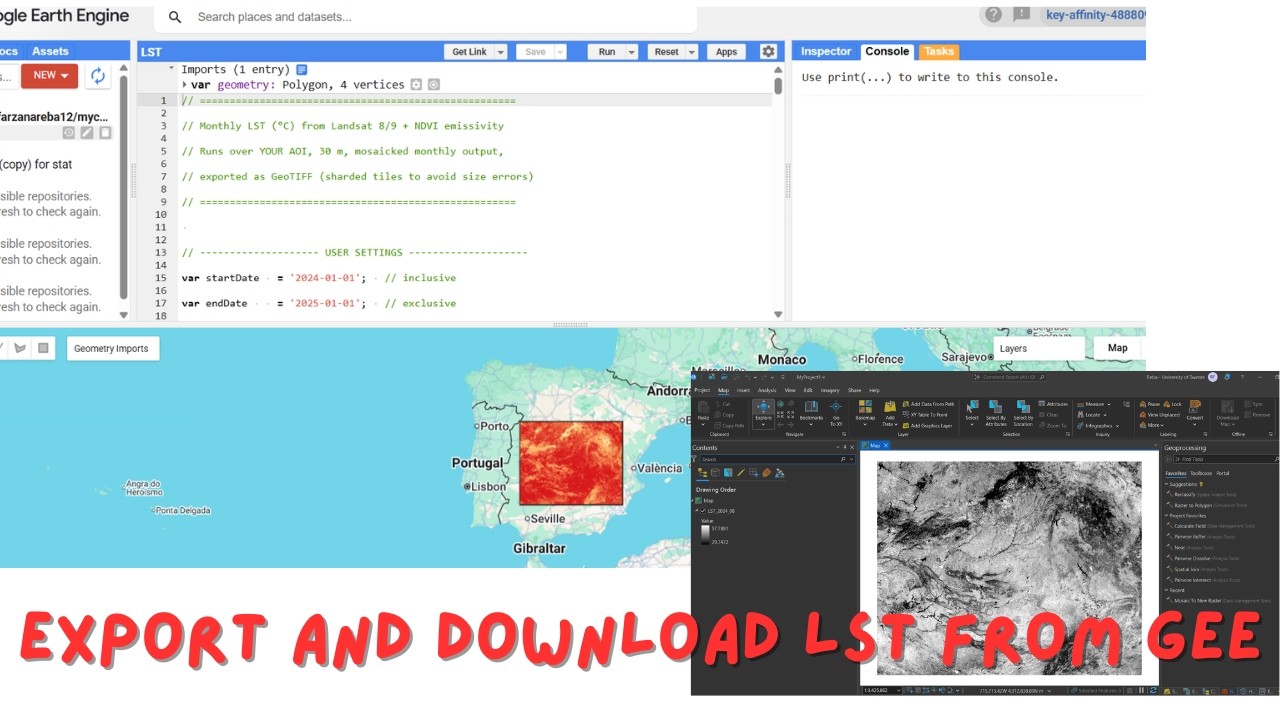This screenshot has height=720, width=1280.
Task: Open the Insert ribbon tab in ArcGIS
Action: (x=743, y=390)
